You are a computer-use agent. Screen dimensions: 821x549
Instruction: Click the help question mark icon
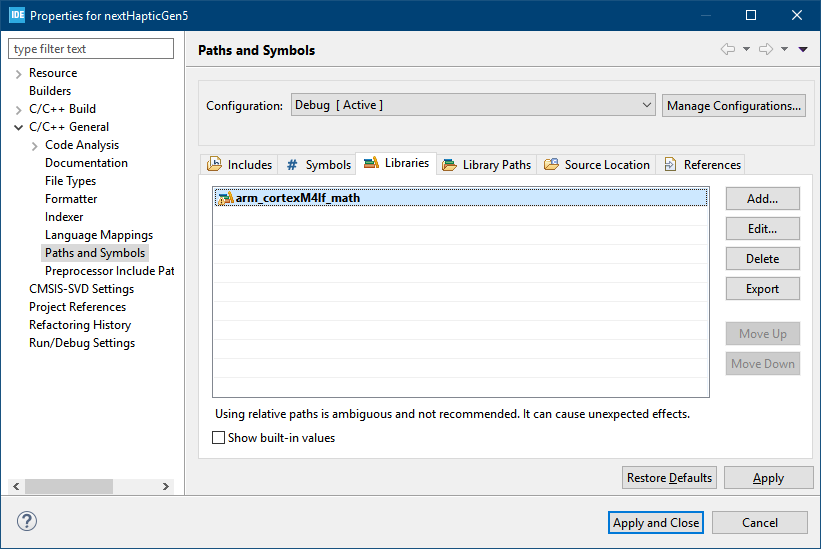[x=27, y=522]
